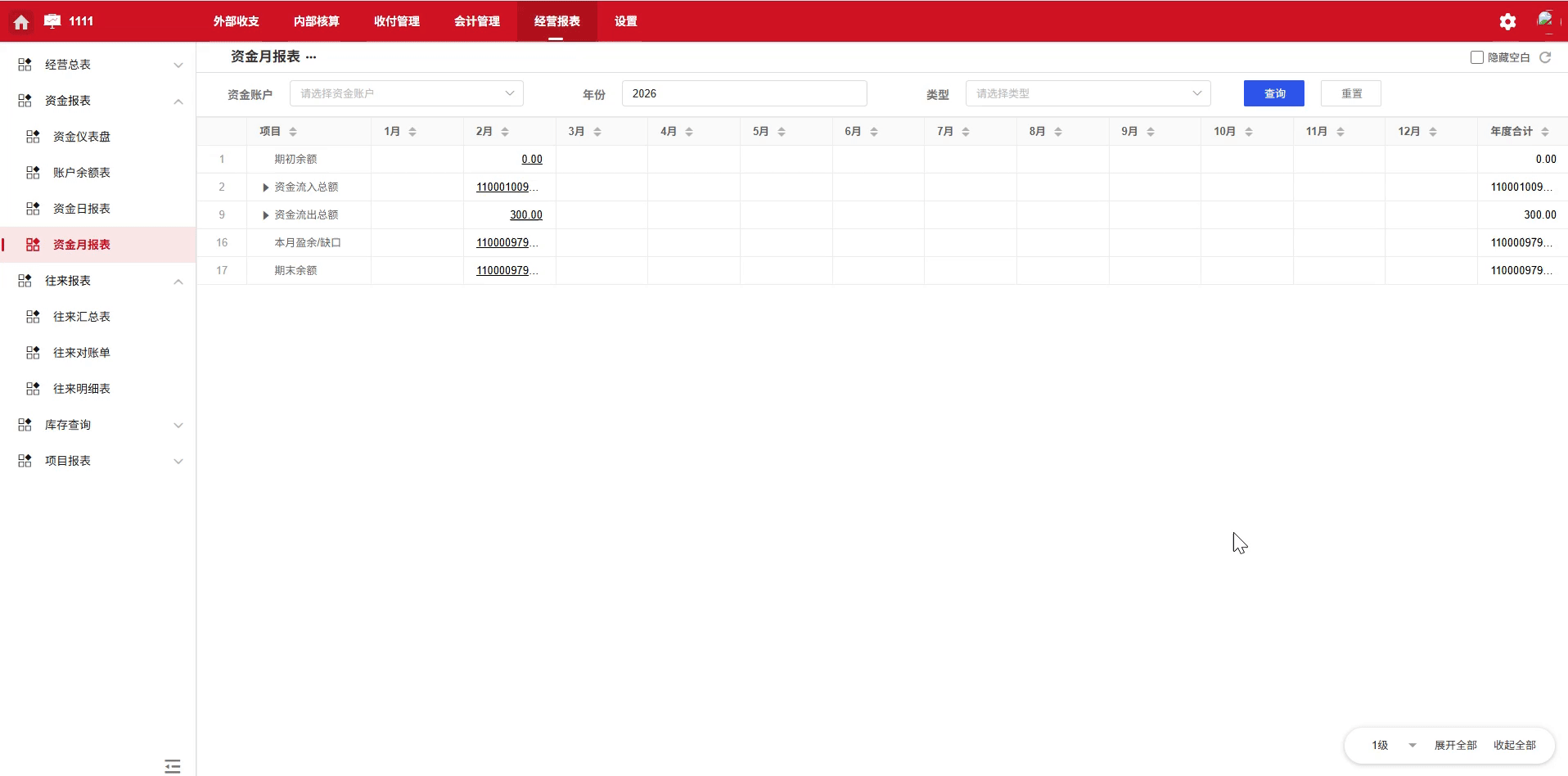Open the 资金账户 account dropdown
This screenshot has width=1568, height=776.
coord(406,93)
